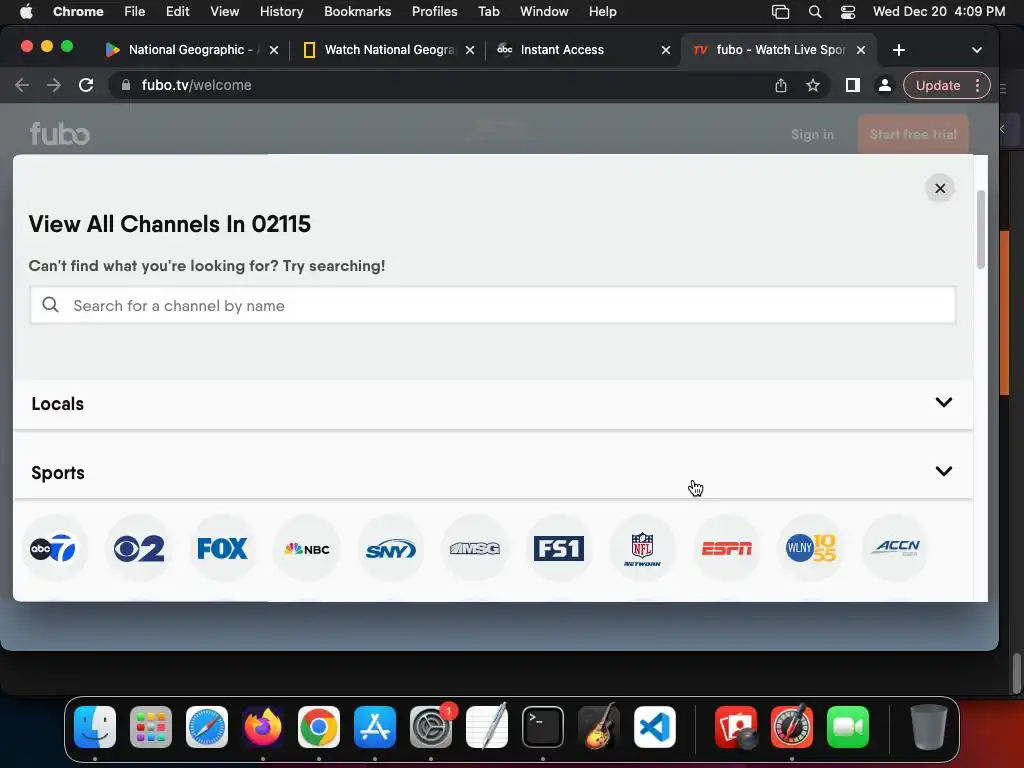Toggle the Chrome side panel

(x=852, y=85)
